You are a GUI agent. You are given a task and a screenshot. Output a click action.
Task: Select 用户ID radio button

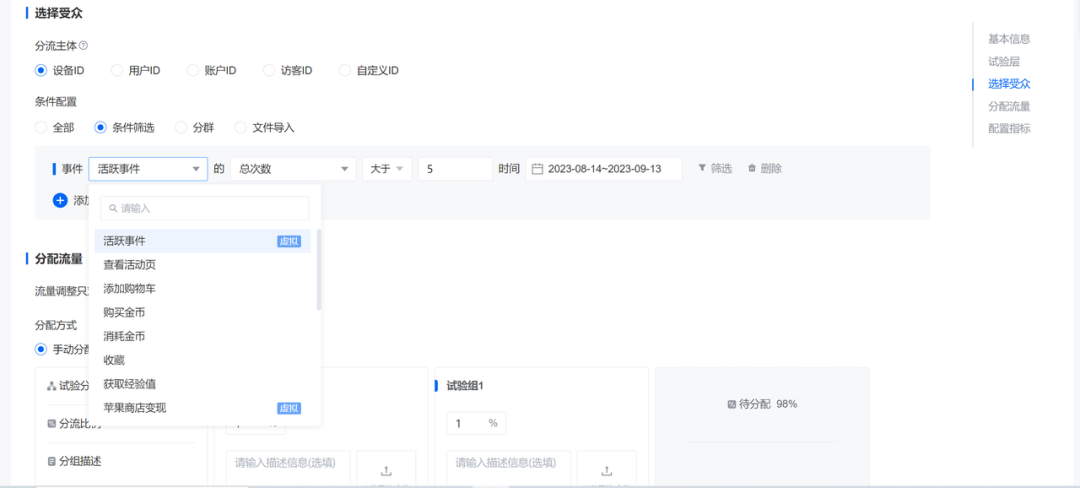click(116, 70)
